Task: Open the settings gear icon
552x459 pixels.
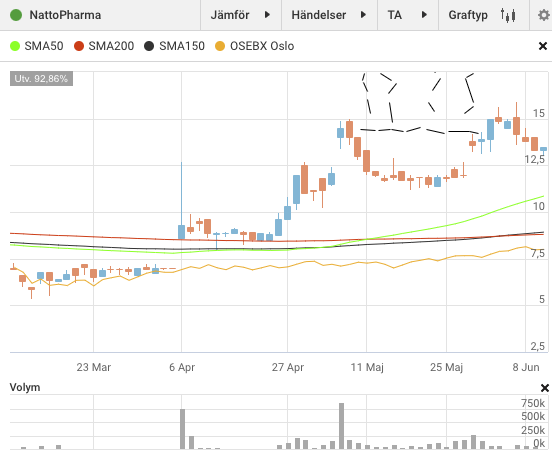Action: pyautogui.click(x=544, y=15)
